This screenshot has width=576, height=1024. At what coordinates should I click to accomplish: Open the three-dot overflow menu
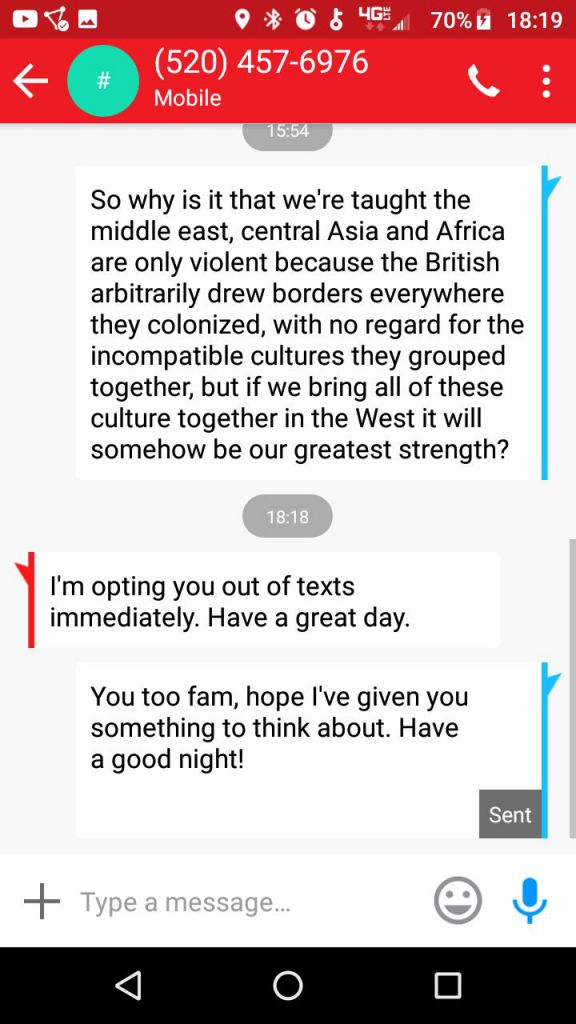546,81
